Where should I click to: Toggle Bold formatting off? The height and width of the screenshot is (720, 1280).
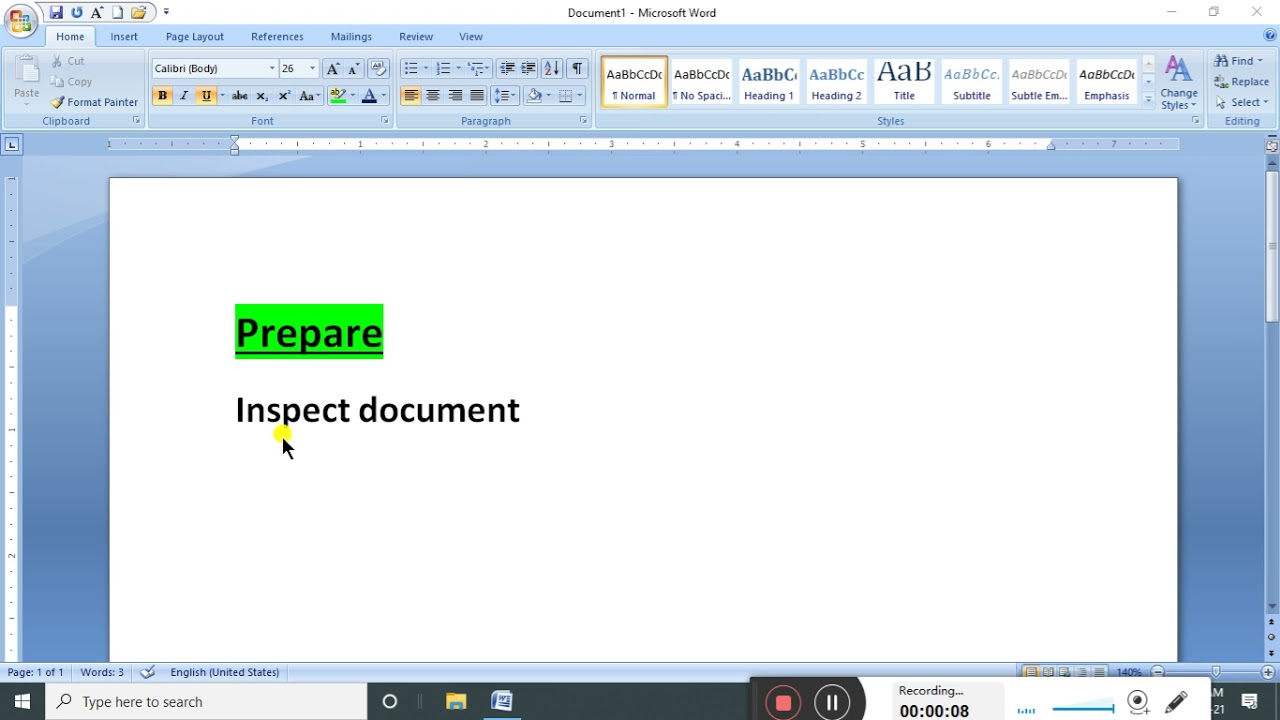[x=162, y=96]
